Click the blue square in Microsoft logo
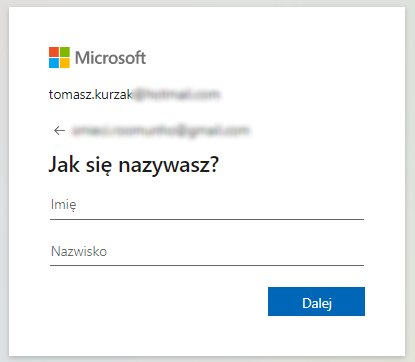The width and height of the screenshot is (415, 362). click(54, 63)
